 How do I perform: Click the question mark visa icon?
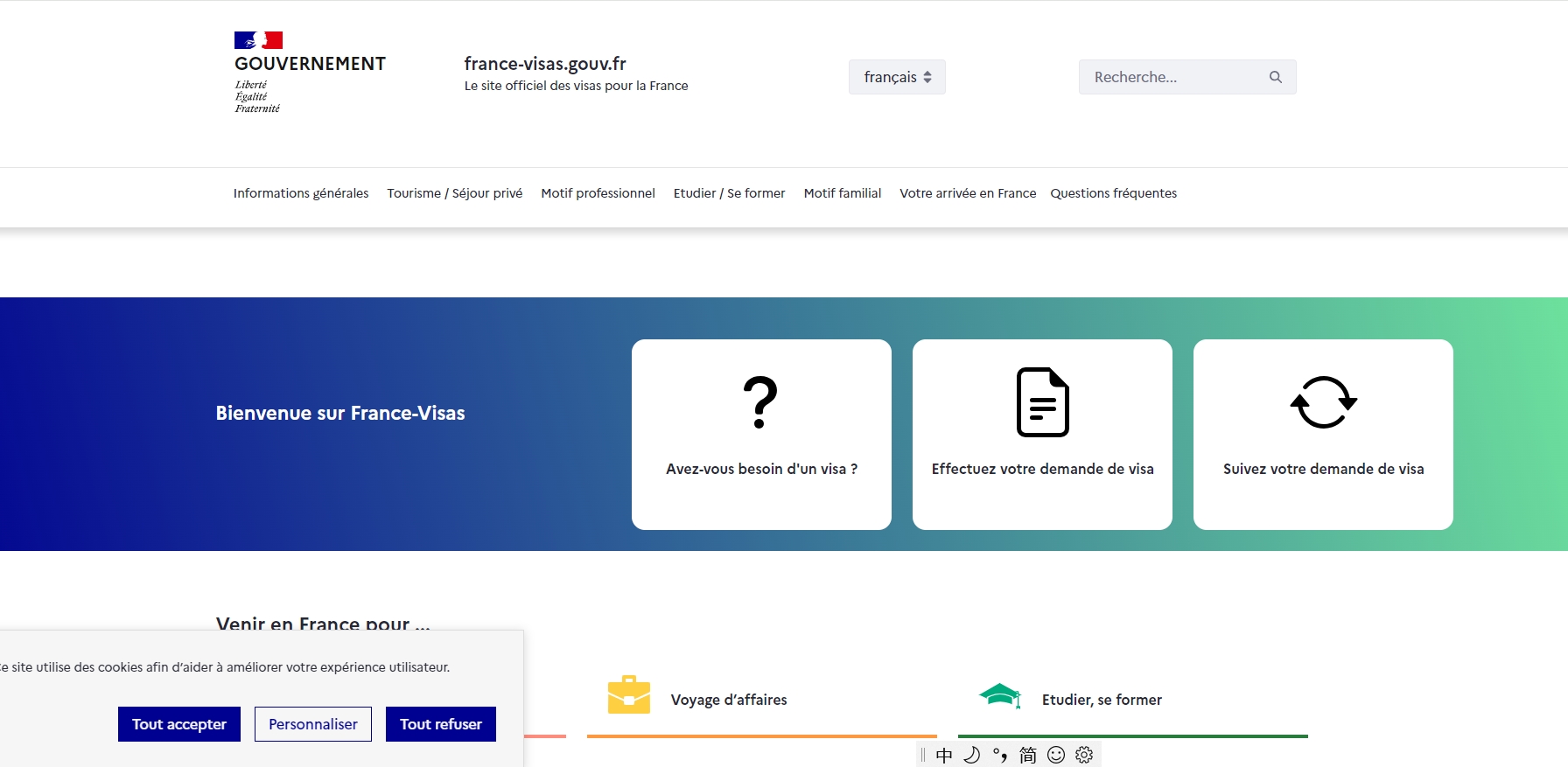coord(759,402)
